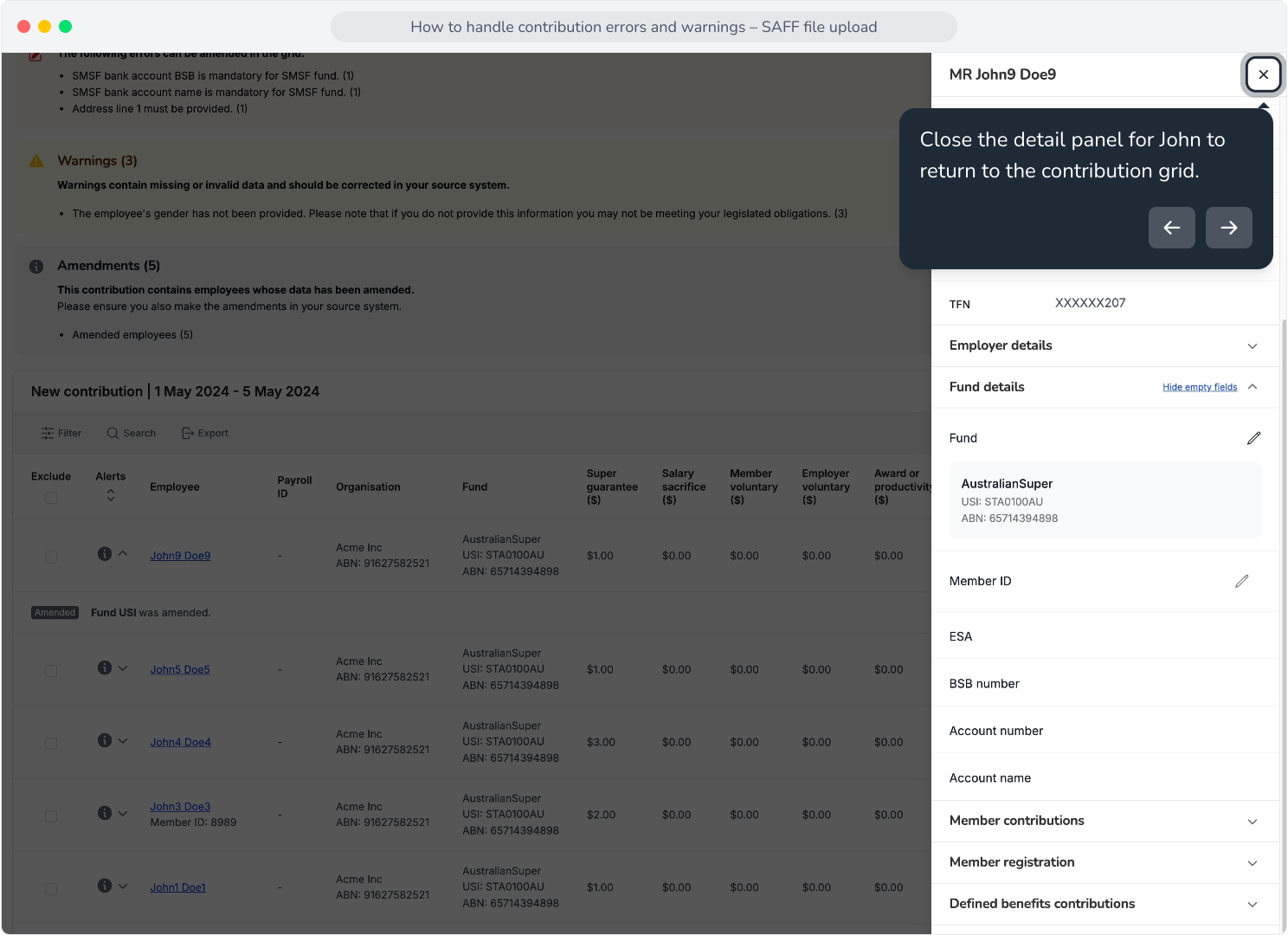
Task: Expand the John1 Doe1 row alerts chevron
Action: (x=123, y=887)
